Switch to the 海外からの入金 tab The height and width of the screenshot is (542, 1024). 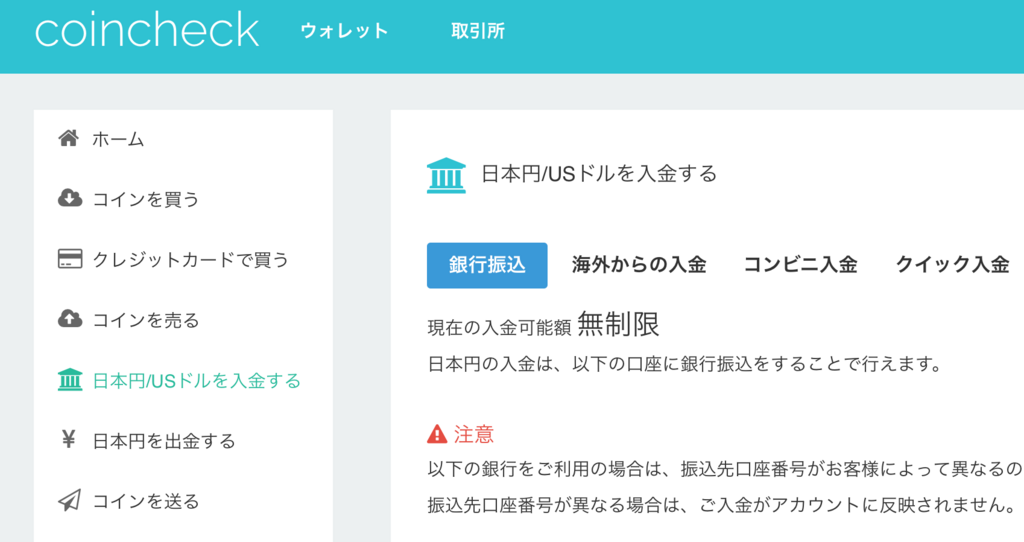639,264
